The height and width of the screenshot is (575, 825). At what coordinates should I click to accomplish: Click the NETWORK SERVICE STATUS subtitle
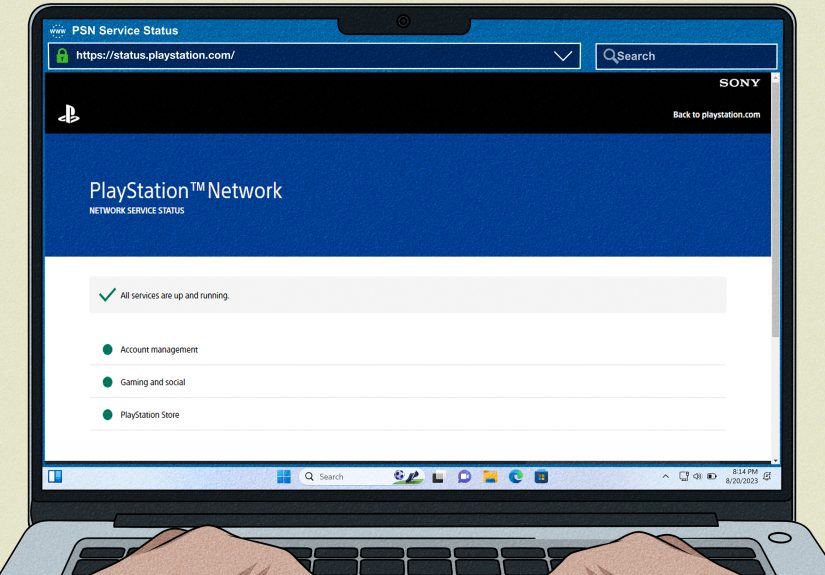point(137,210)
